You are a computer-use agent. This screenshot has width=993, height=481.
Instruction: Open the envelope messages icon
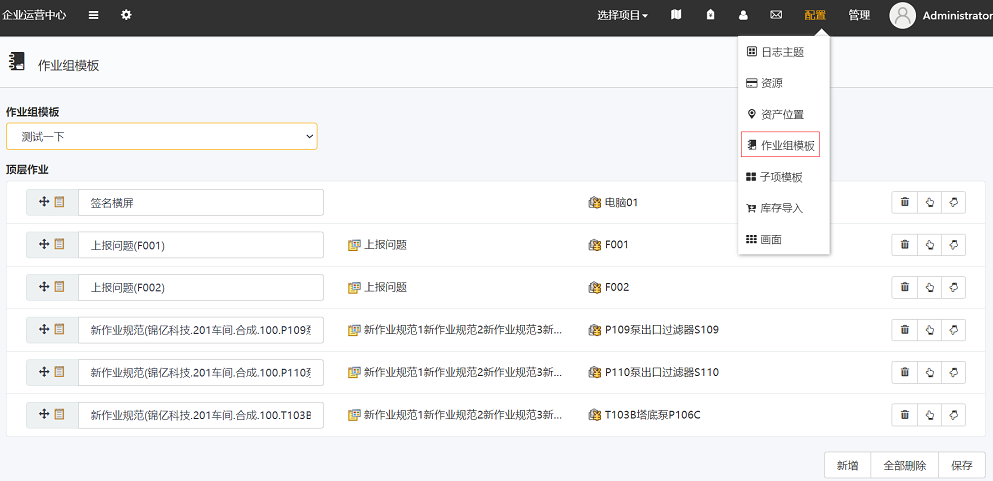pos(776,15)
